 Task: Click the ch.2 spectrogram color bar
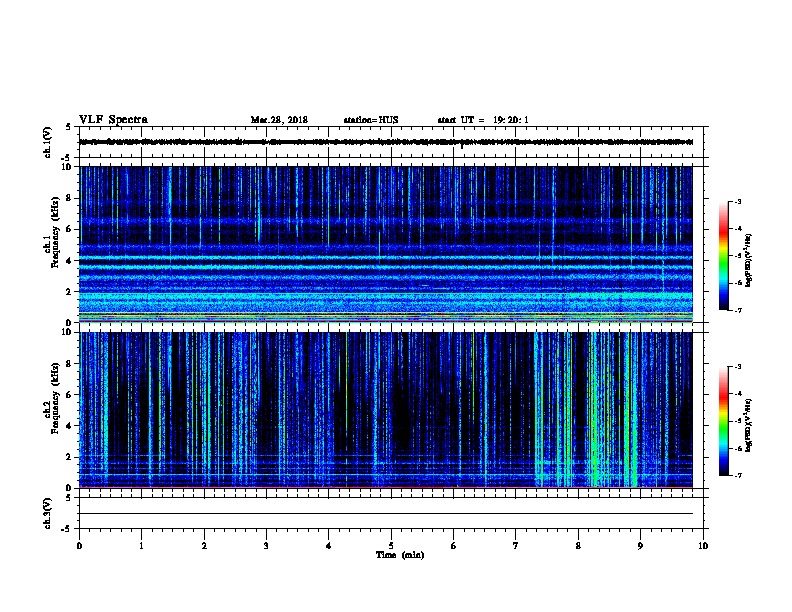pos(724,421)
